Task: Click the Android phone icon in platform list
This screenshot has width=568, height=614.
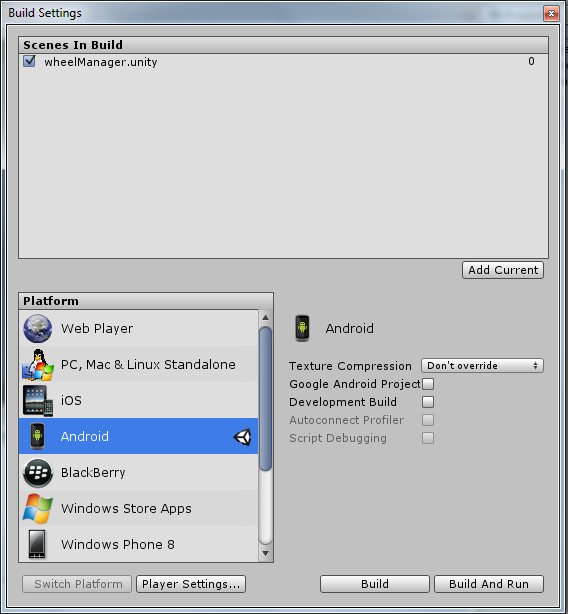Action: pyautogui.click(x=37, y=436)
